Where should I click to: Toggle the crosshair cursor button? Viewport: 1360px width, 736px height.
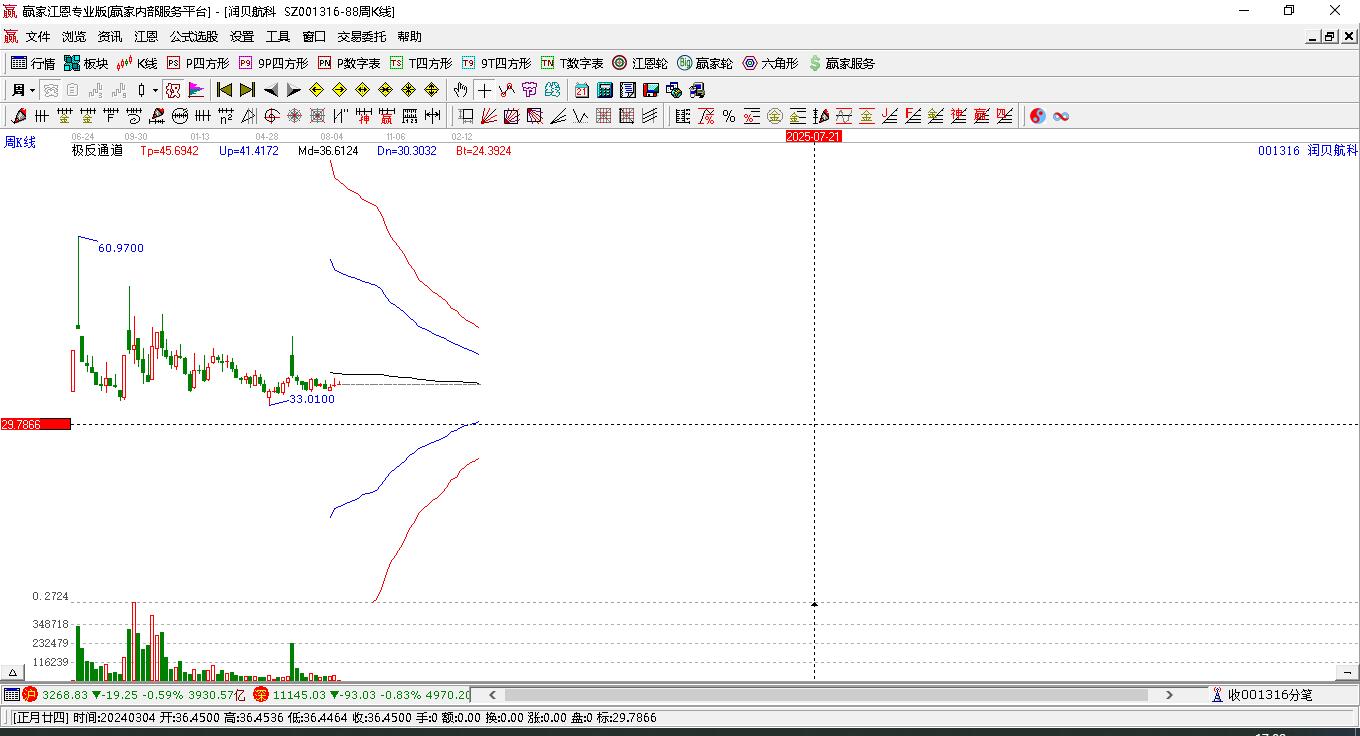484,90
